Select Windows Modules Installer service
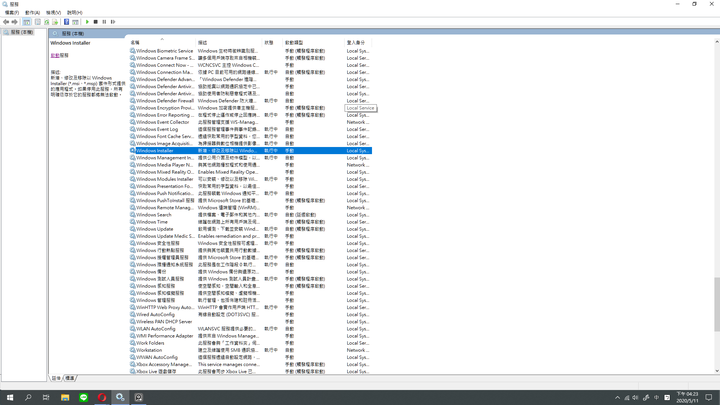Image resolution: width=720 pixels, height=405 pixels. [250, 179]
